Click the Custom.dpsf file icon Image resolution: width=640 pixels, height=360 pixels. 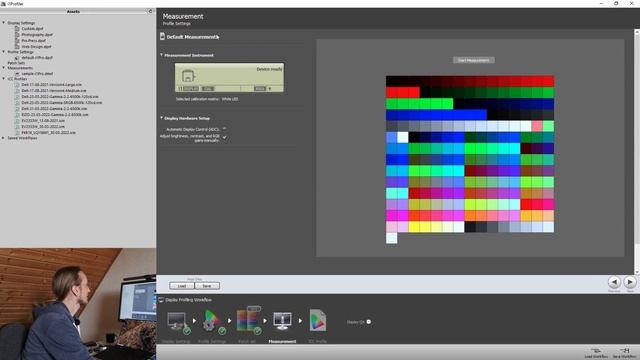17,29
